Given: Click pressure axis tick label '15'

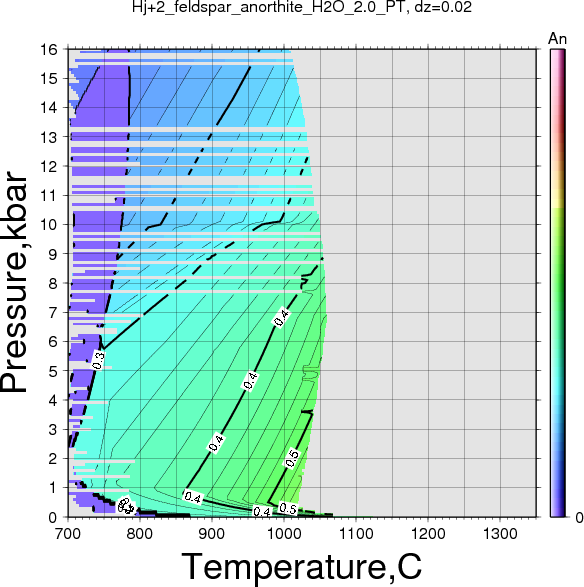Looking at the screenshot, I should [x=49, y=79].
